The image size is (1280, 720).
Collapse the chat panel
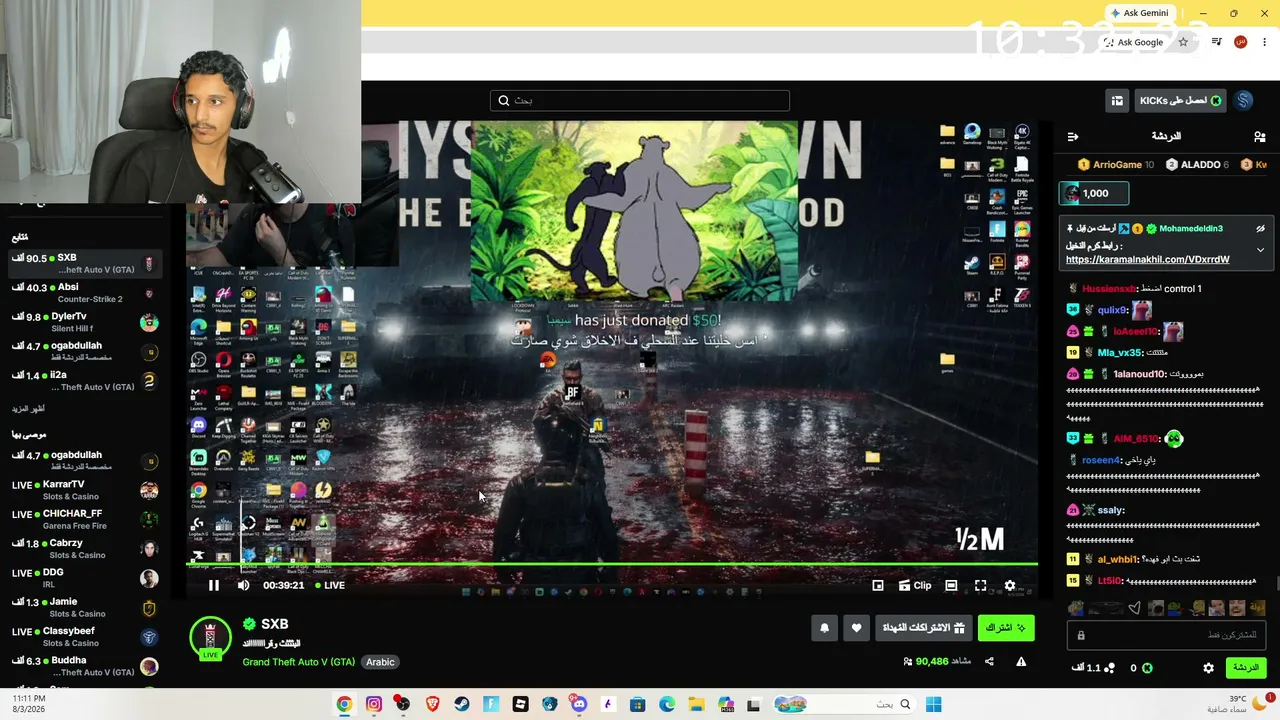[1073, 136]
